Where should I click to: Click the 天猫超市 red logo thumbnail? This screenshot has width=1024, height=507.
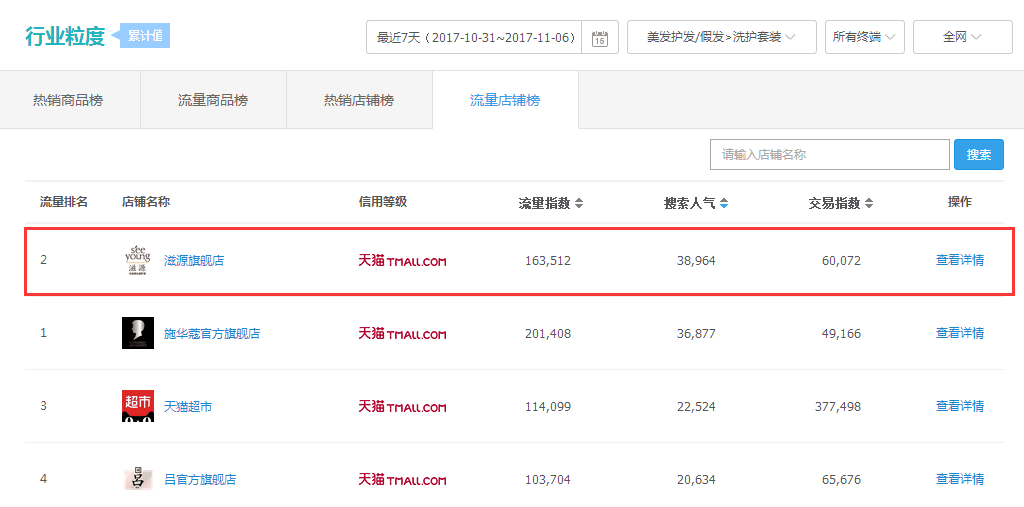[x=138, y=406]
